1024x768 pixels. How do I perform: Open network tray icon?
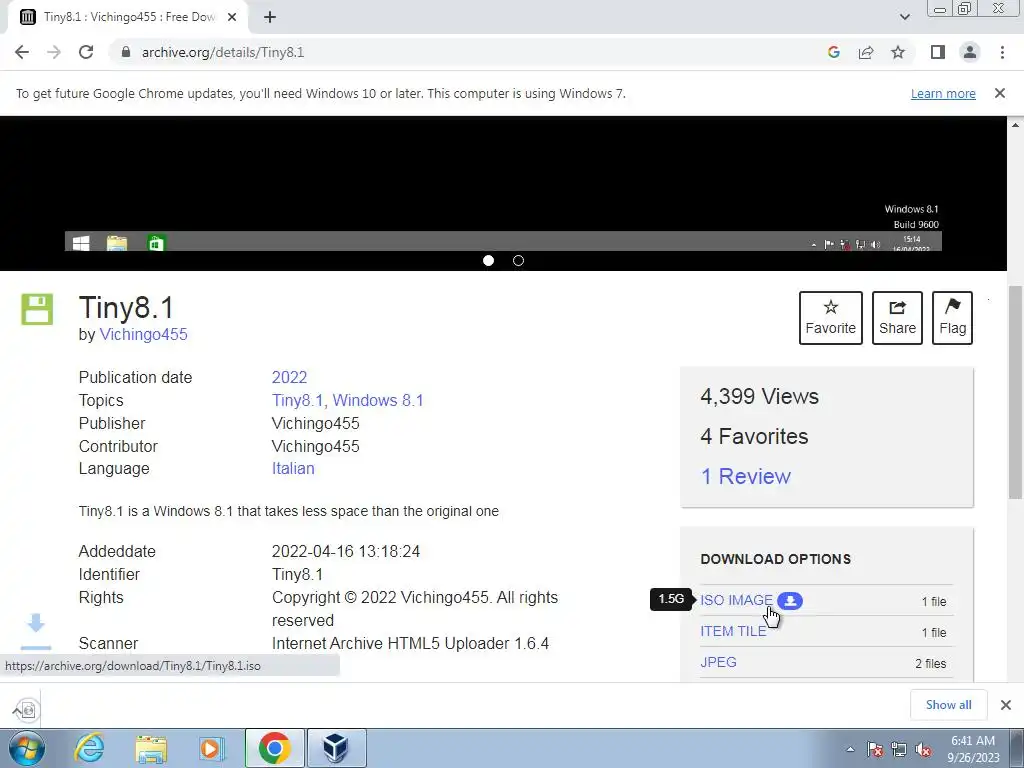pos(899,749)
